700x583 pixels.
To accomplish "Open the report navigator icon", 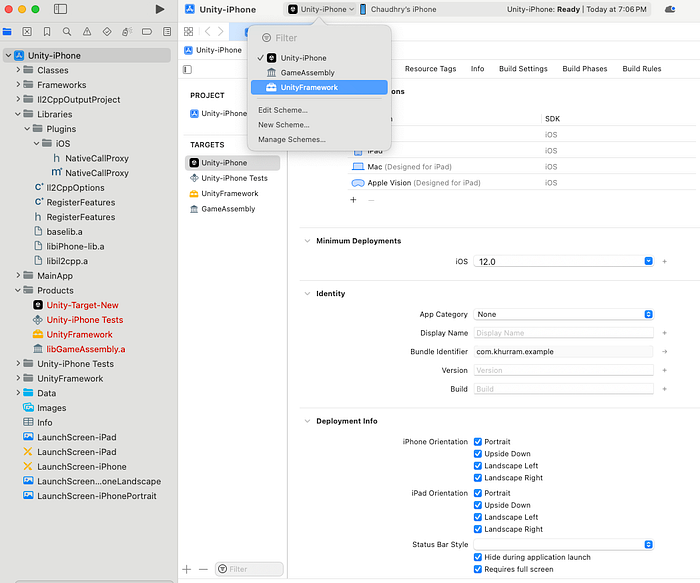I will [167, 32].
